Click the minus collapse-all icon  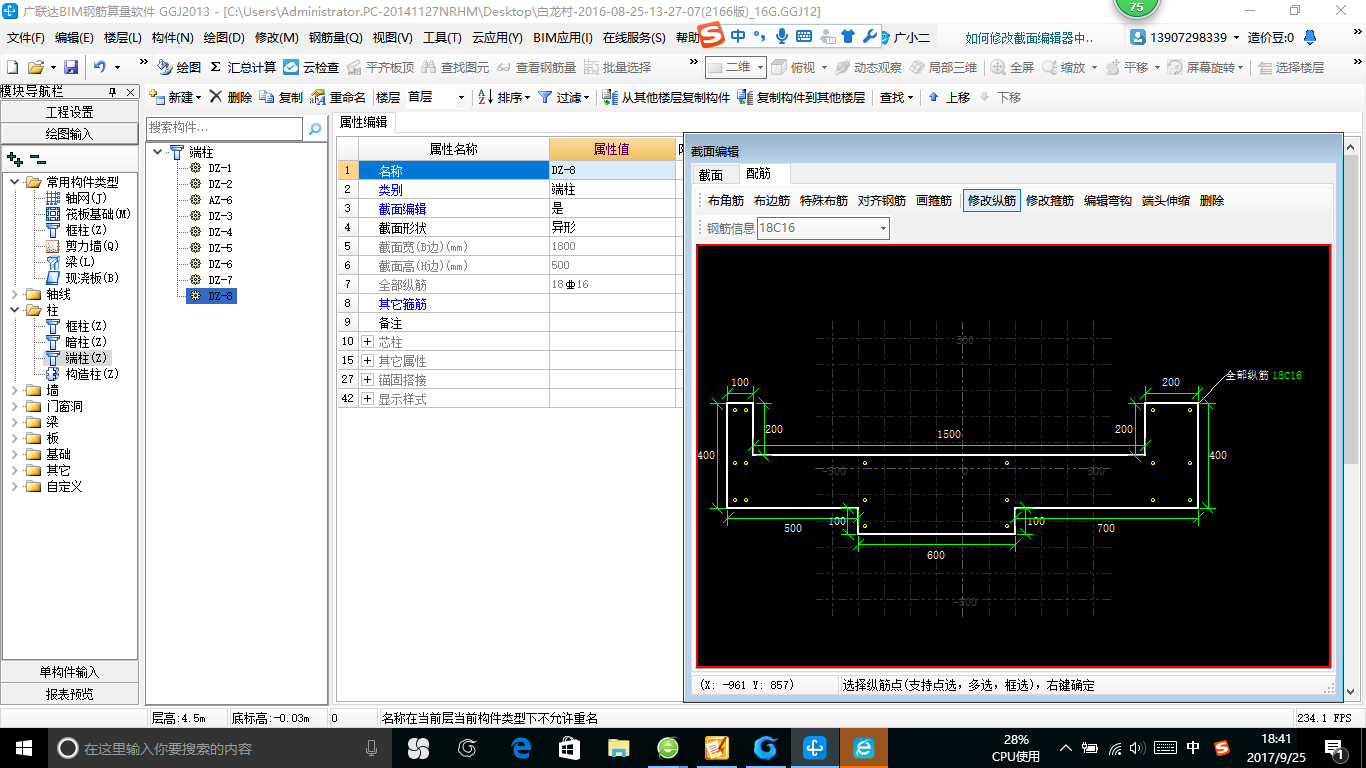pyautogui.click(x=37, y=159)
